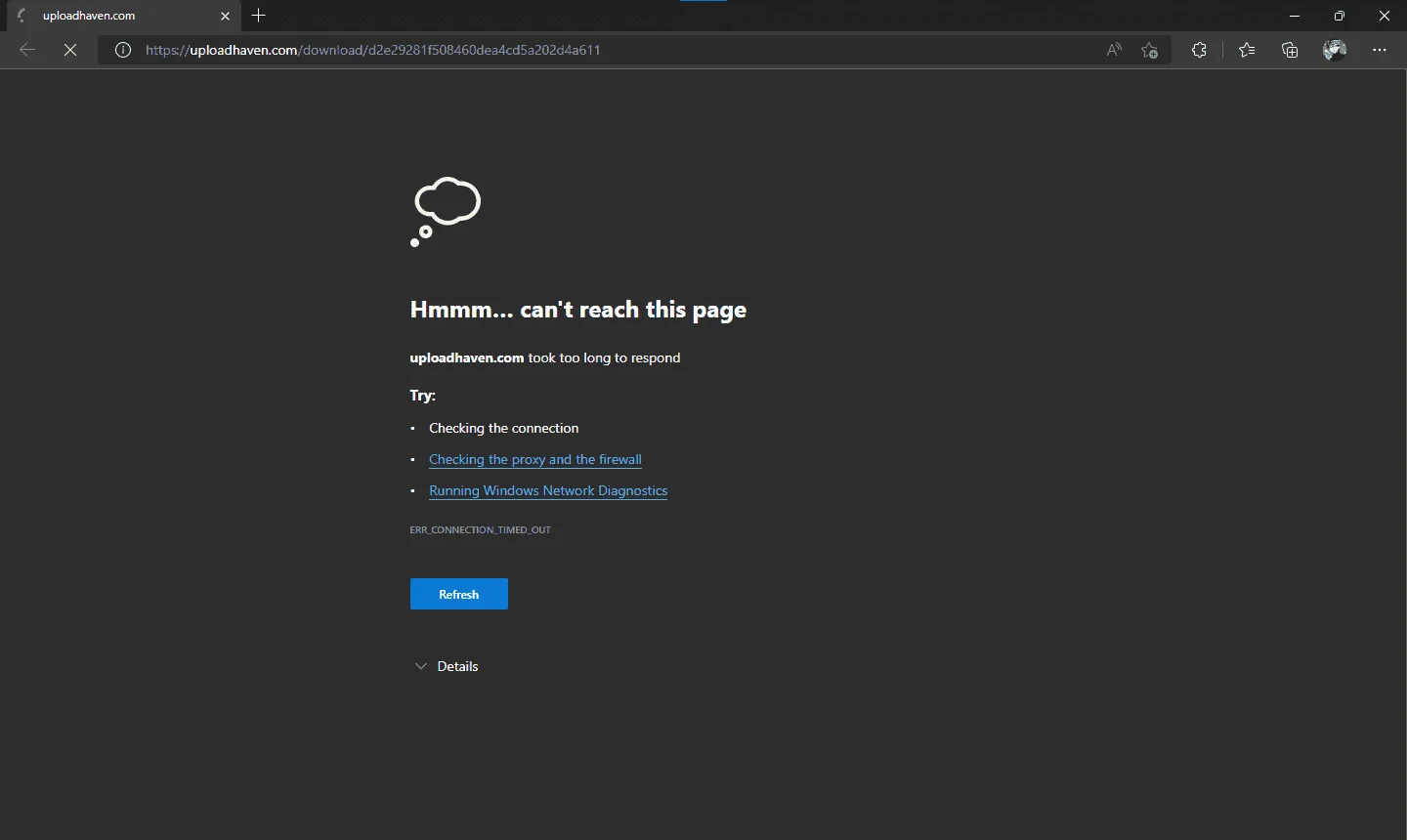Open Read aloud icon in address bar
The height and width of the screenshot is (840, 1407).
1114,50
